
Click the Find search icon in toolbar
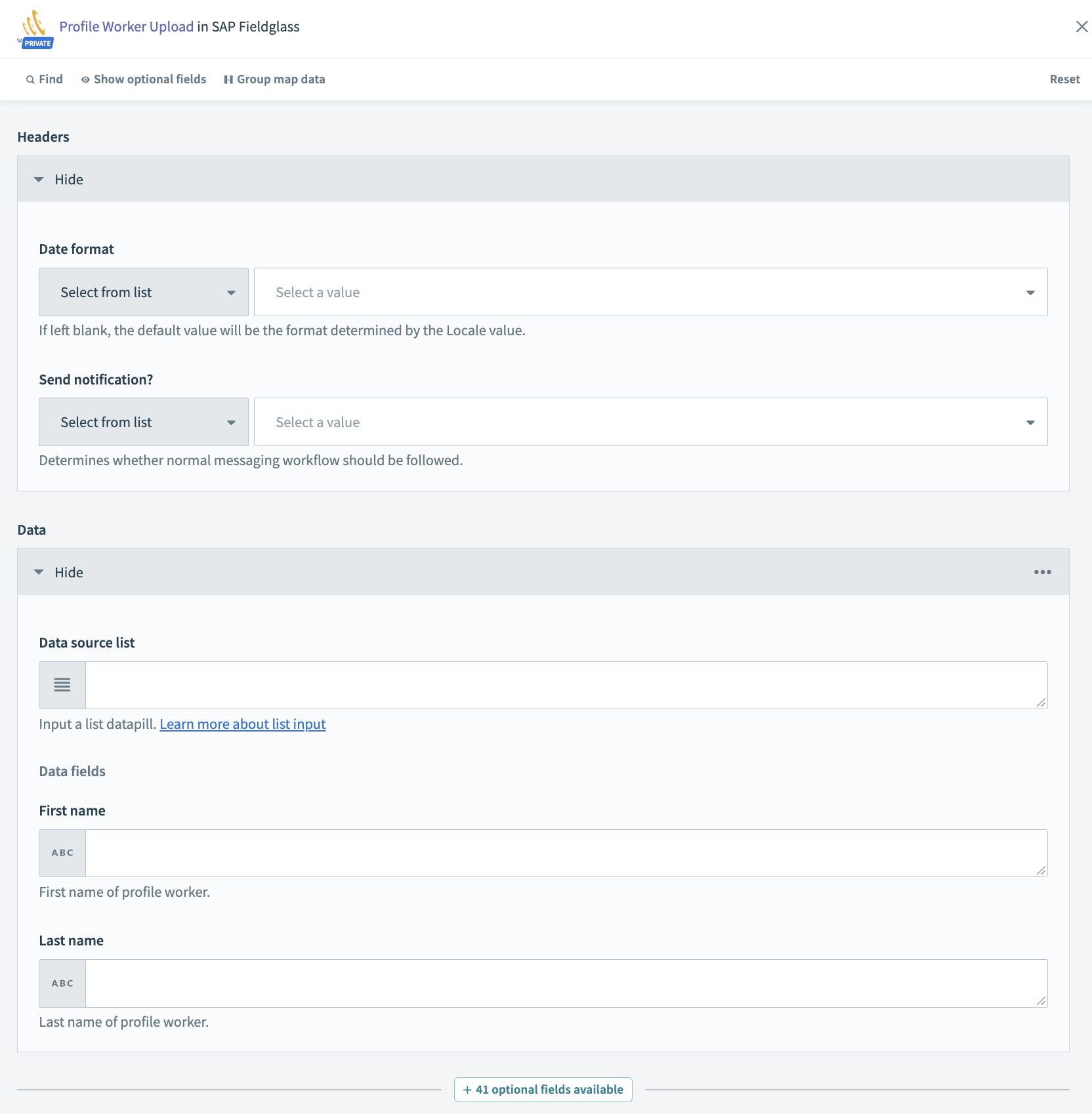[30, 79]
